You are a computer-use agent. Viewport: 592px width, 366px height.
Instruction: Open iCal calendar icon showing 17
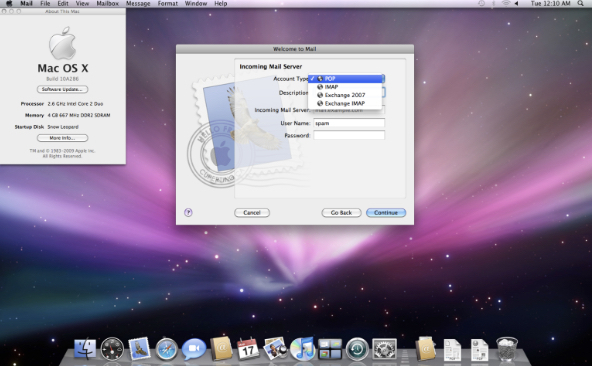tap(248, 348)
